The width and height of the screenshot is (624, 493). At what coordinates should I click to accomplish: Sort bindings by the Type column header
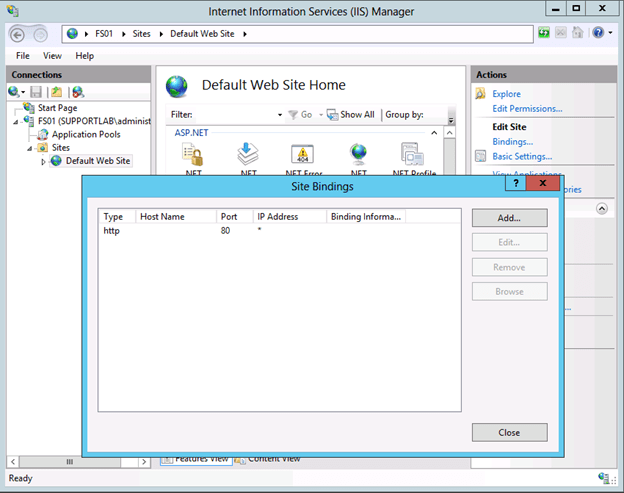[x=117, y=216]
